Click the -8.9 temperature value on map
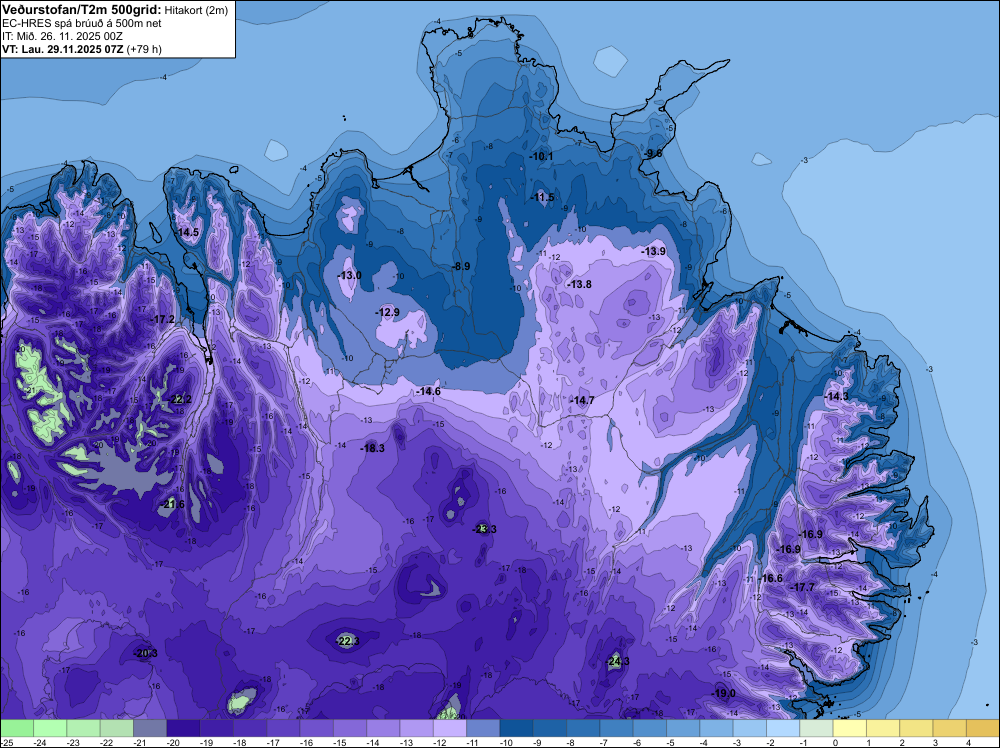This screenshot has height=748, width=1000. [x=460, y=266]
